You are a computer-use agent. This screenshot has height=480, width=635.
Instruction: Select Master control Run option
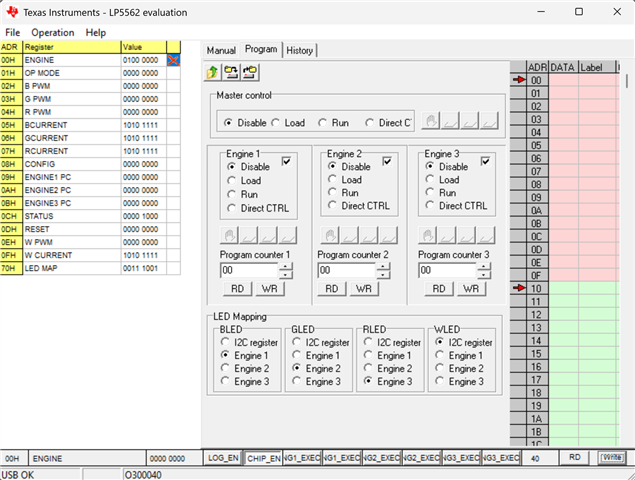[334, 123]
